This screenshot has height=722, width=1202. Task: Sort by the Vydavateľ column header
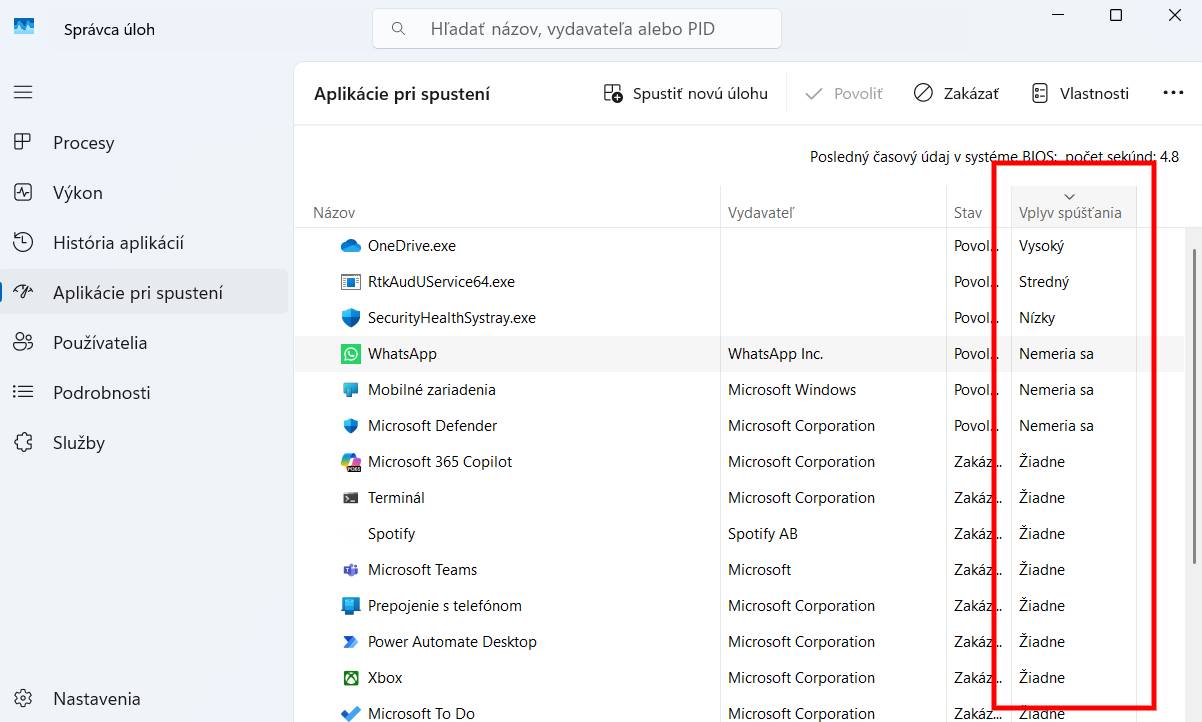(833, 207)
